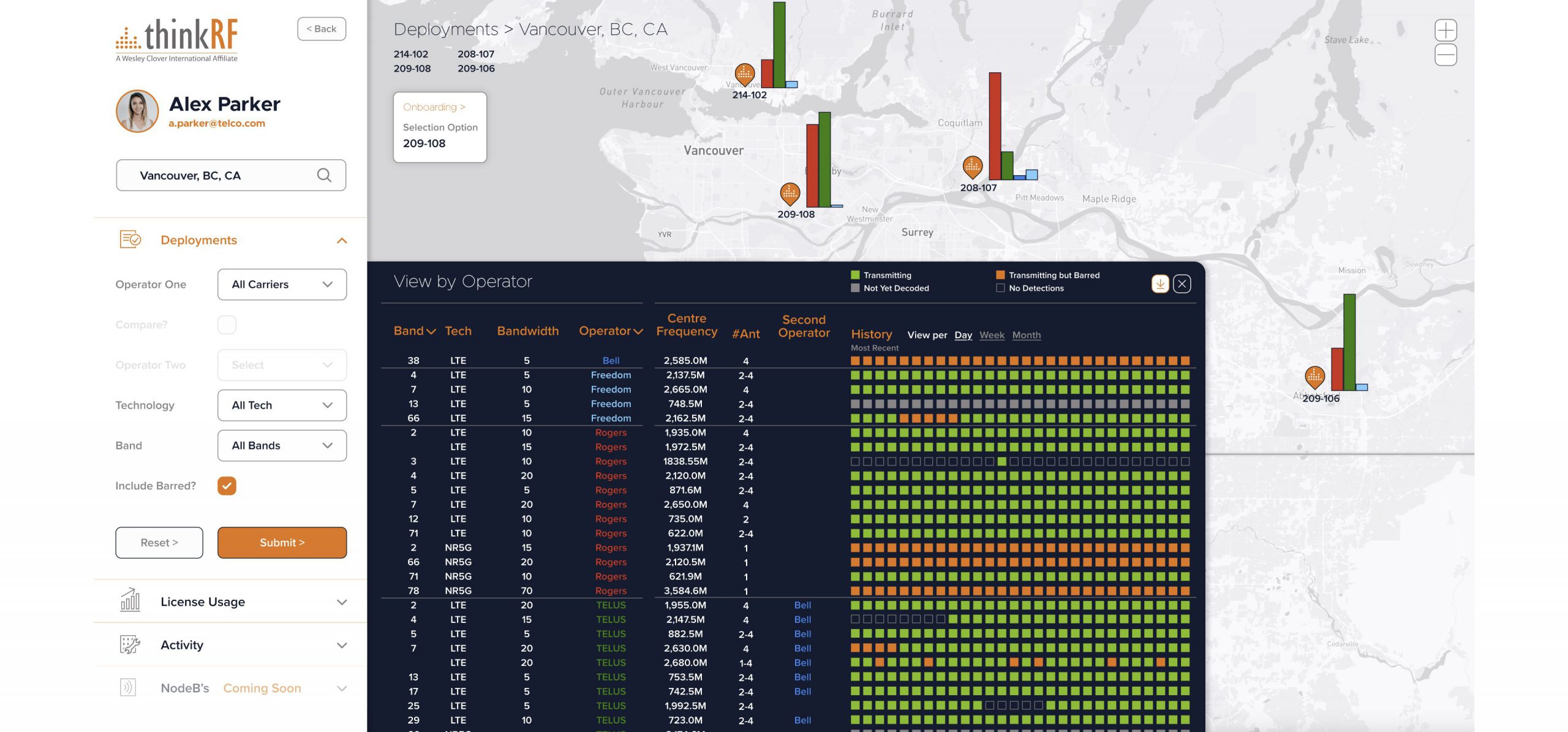The height and width of the screenshot is (732, 1568).
Task: Open the All Bands dropdown
Action: click(x=282, y=445)
